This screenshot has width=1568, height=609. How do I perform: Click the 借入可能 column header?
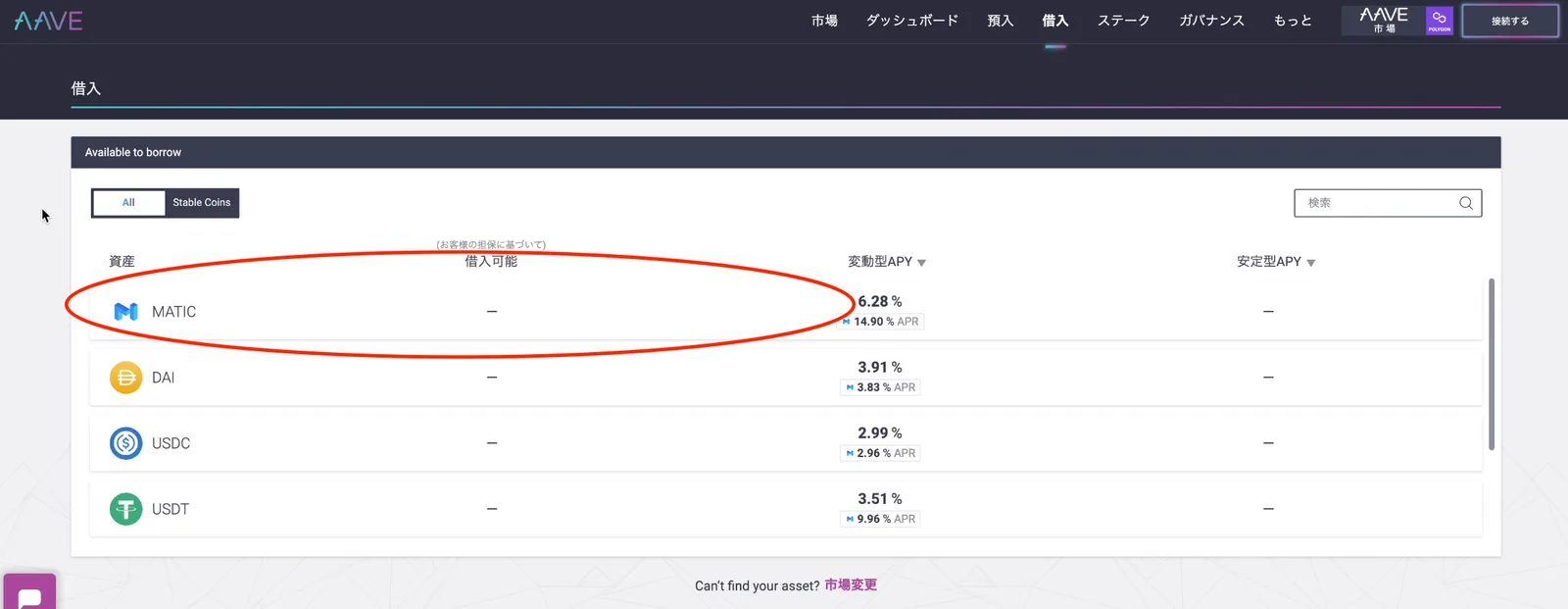point(491,261)
